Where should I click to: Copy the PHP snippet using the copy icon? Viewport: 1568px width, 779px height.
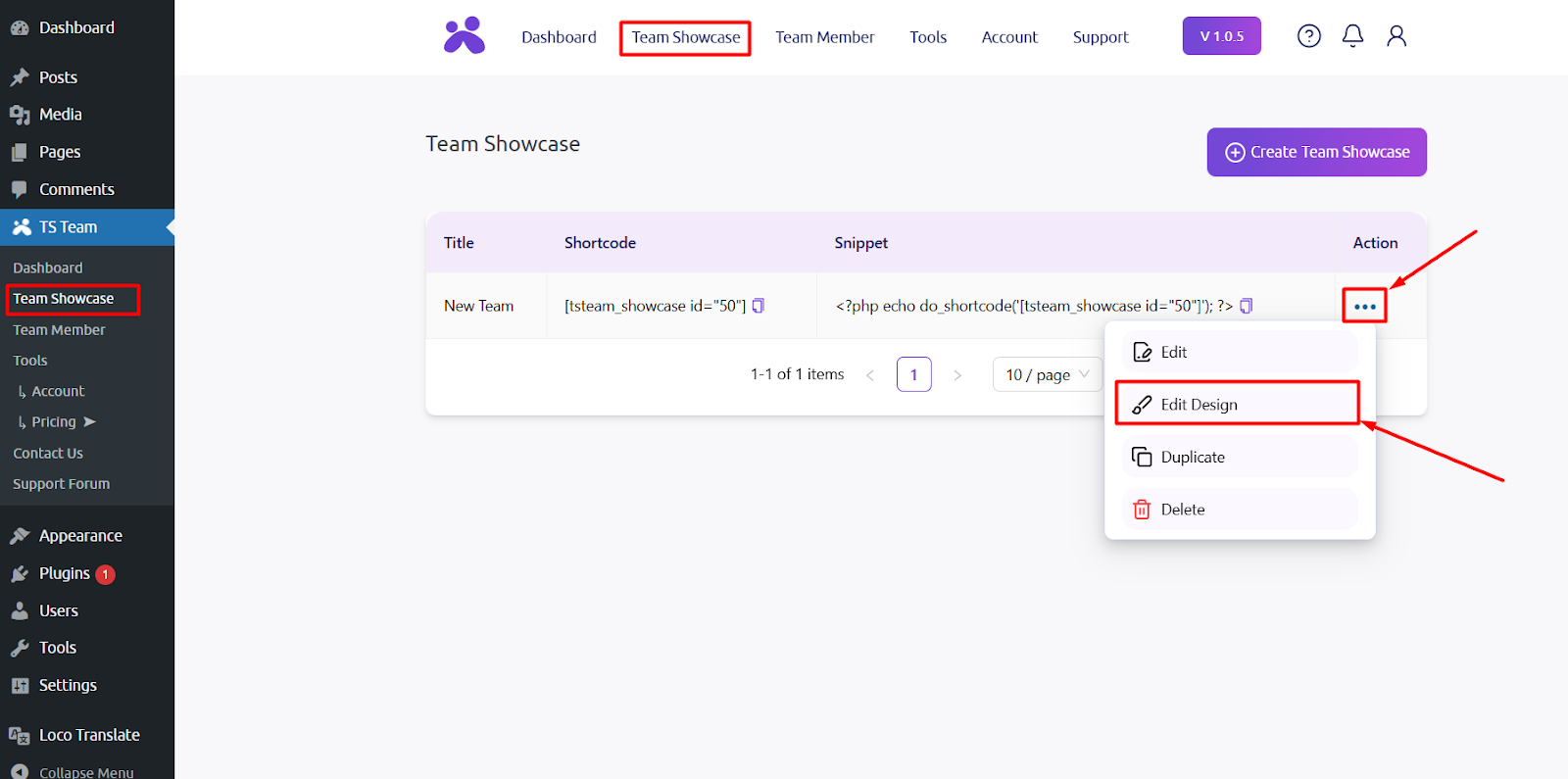click(x=1246, y=306)
